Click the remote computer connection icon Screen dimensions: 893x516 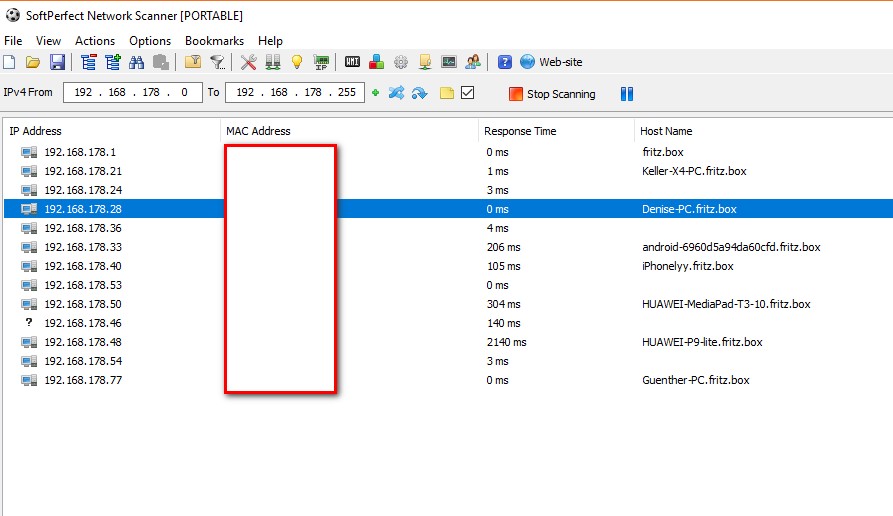tap(425, 62)
